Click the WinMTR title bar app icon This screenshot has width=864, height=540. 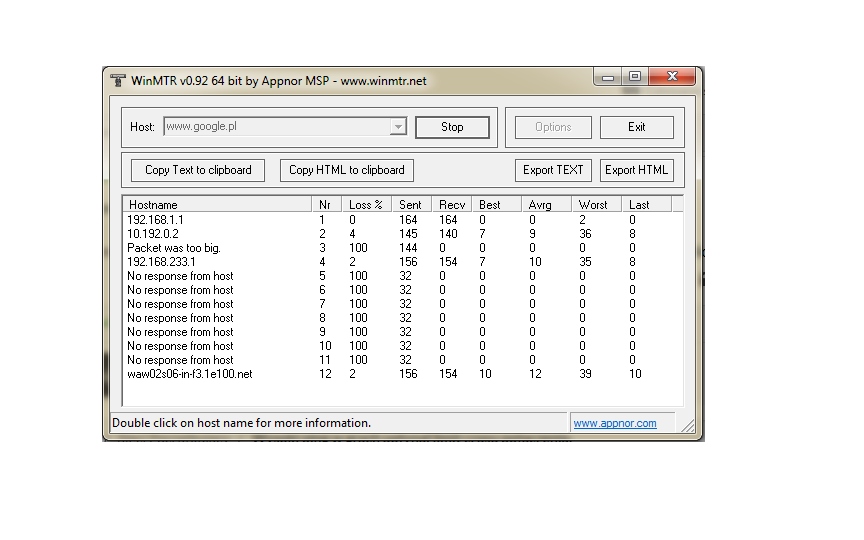tap(117, 80)
